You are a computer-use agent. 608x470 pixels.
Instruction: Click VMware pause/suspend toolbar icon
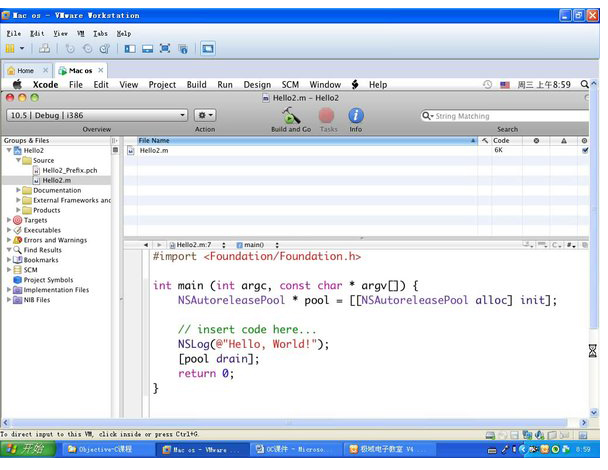point(10,48)
